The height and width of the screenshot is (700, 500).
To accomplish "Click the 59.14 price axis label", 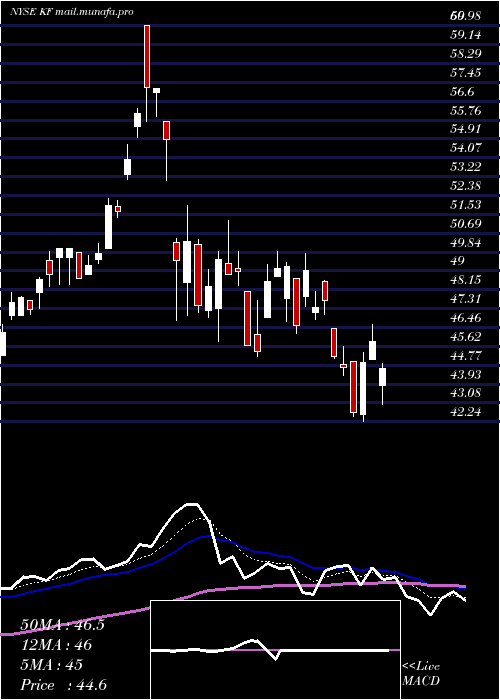I will (466, 35).
